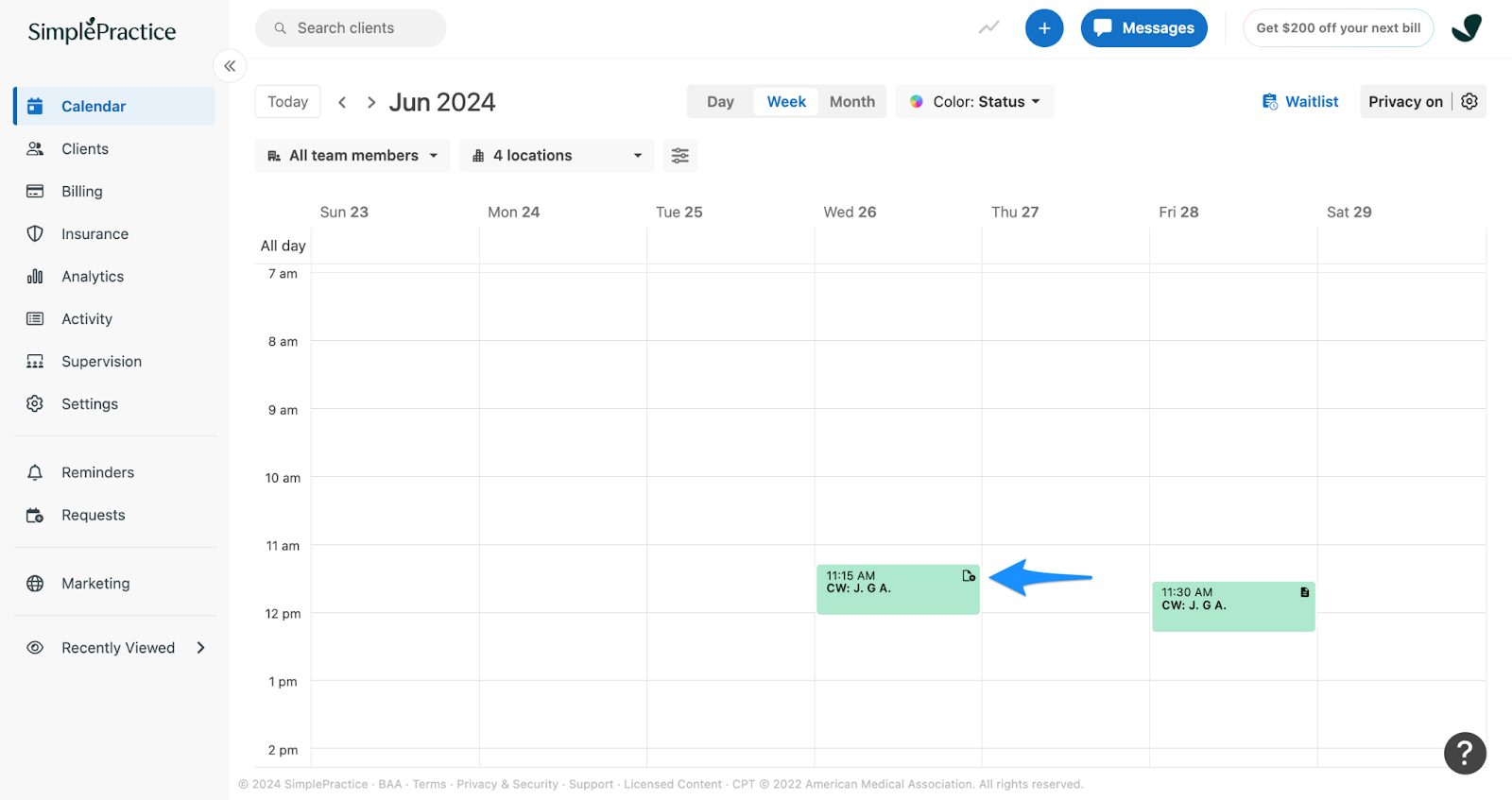1512x800 pixels.
Task: Click the Sun 23 column header
Action: [x=344, y=212]
